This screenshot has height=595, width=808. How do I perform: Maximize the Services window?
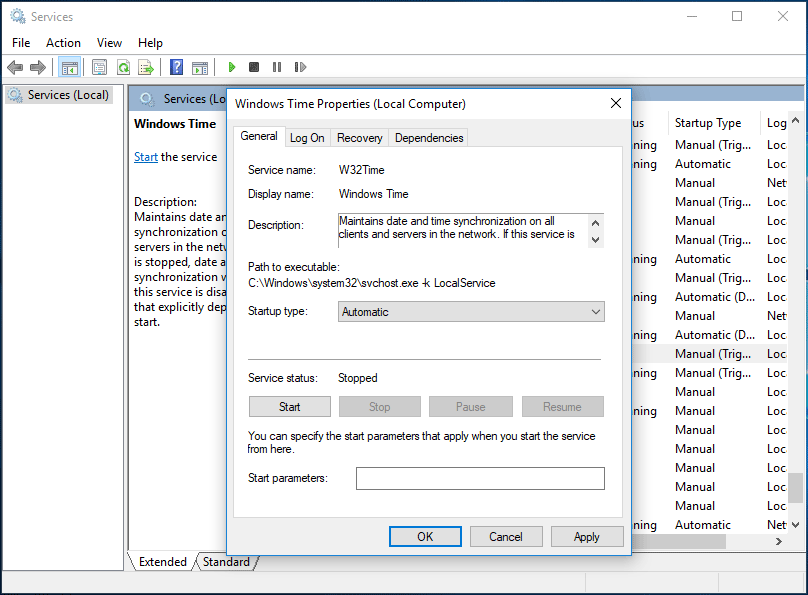[x=737, y=16]
